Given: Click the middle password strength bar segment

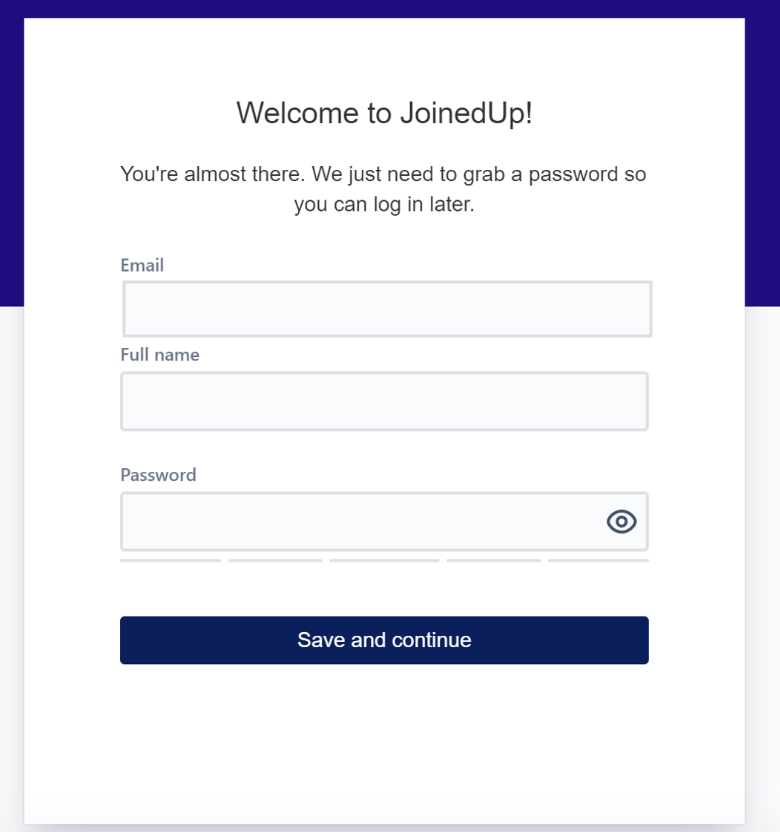Looking at the screenshot, I should click(384, 561).
